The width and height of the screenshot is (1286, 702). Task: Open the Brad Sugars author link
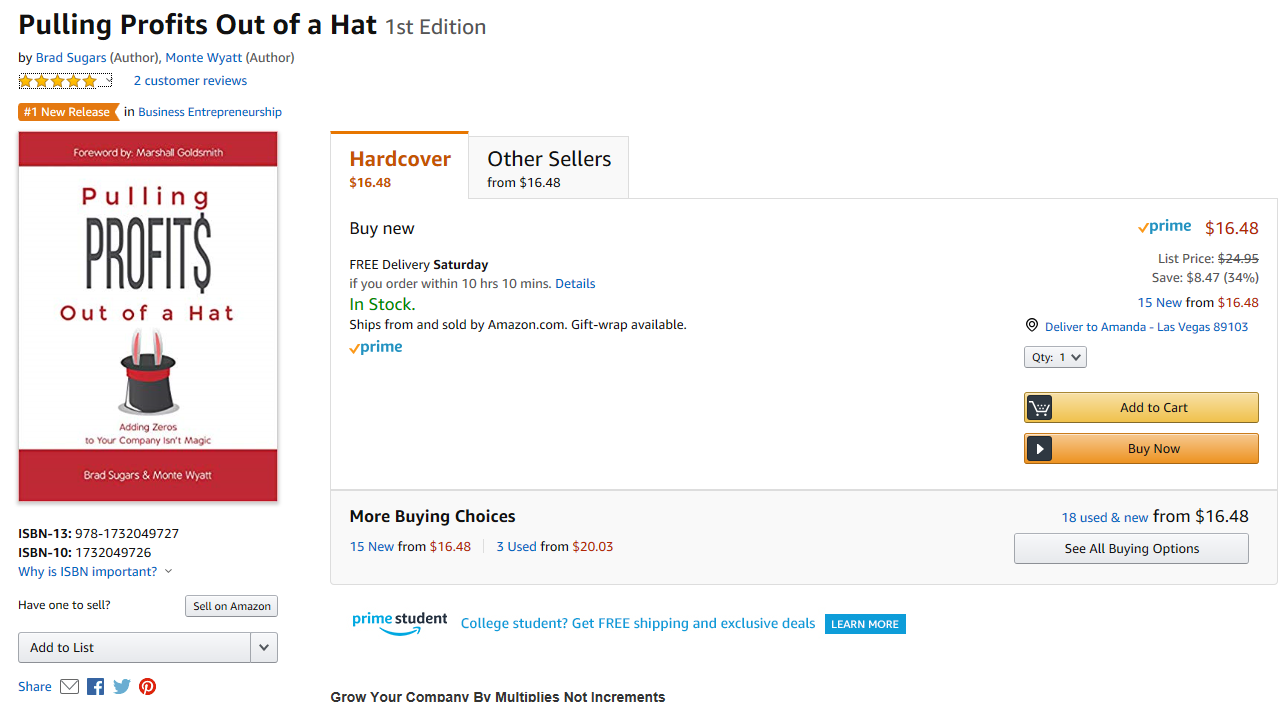click(x=71, y=58)
